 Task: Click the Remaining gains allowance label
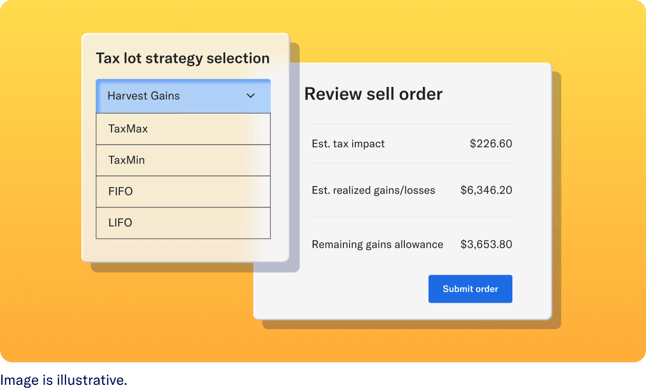pyautogui.click(x=377, y=244)
